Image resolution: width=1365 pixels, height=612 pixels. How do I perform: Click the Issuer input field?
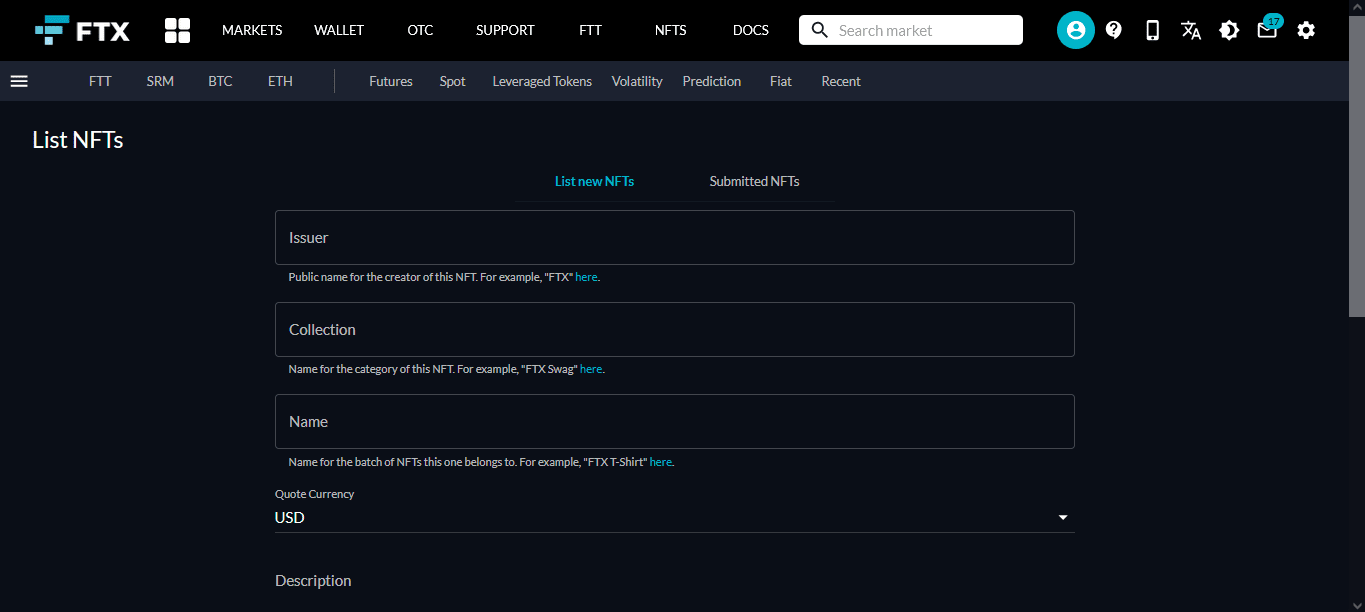point(675,237)
